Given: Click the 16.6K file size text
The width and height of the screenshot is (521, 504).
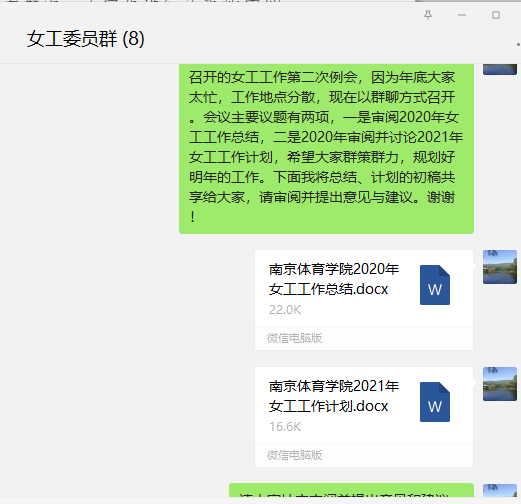Looking at the screenshot, I should tap(285, 427).
